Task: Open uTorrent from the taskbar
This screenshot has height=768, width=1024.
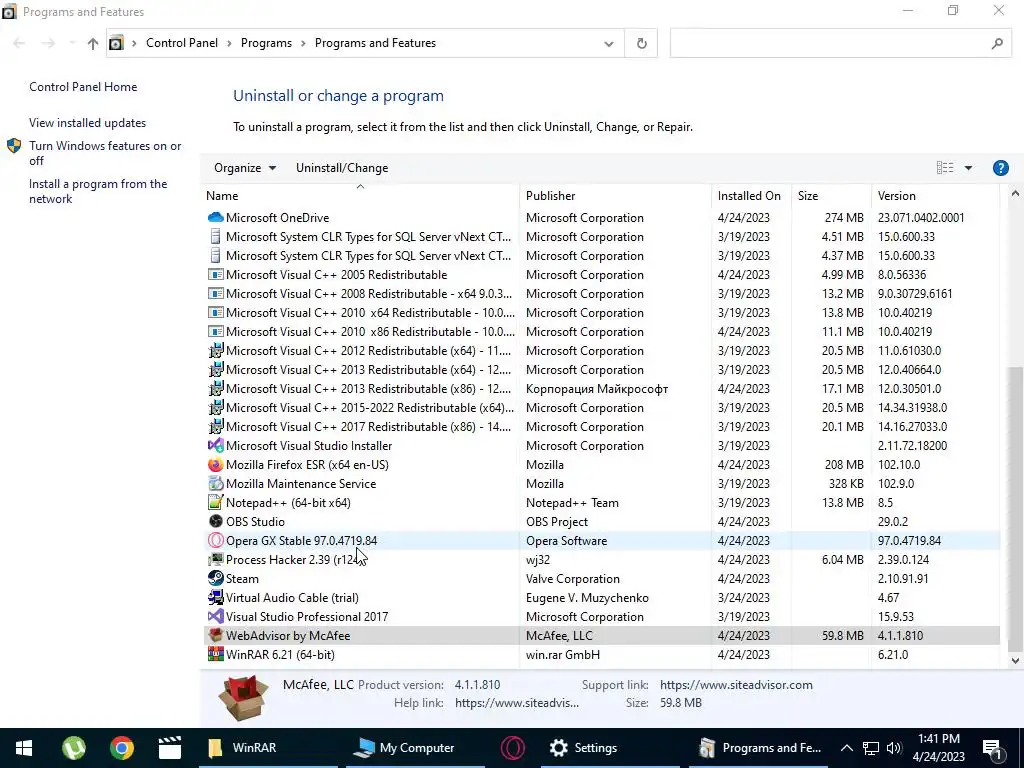Action: (74, 748)
